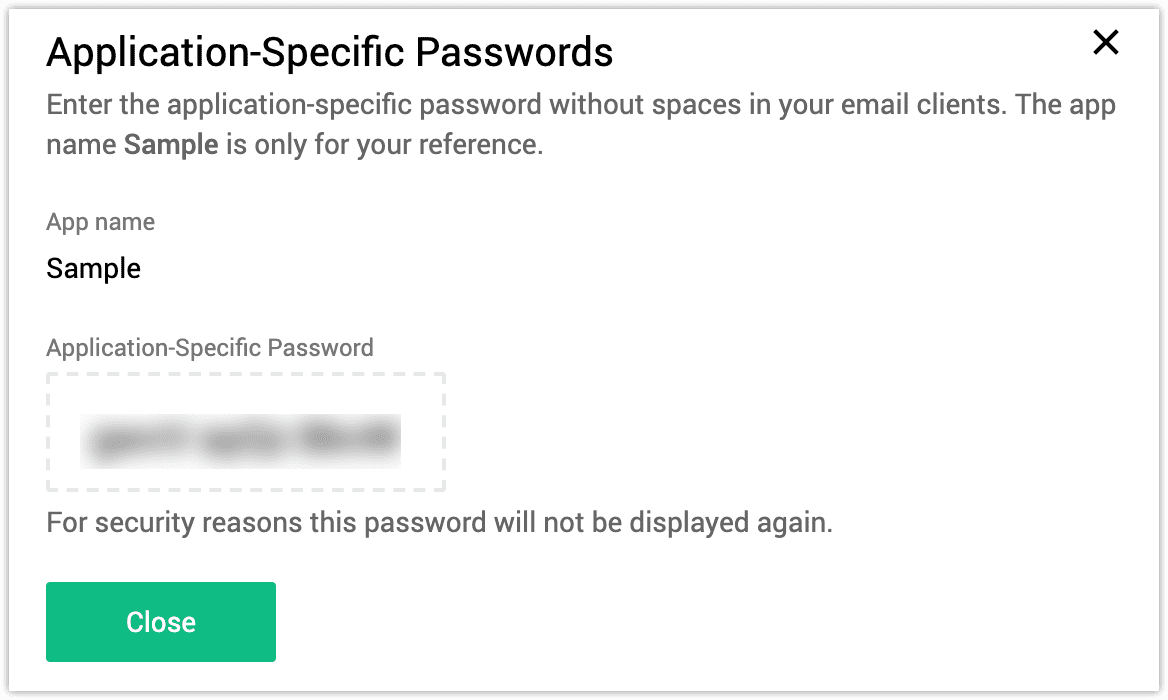Select the Sample value under App name
1168x700 pixels.
[93, 269]
